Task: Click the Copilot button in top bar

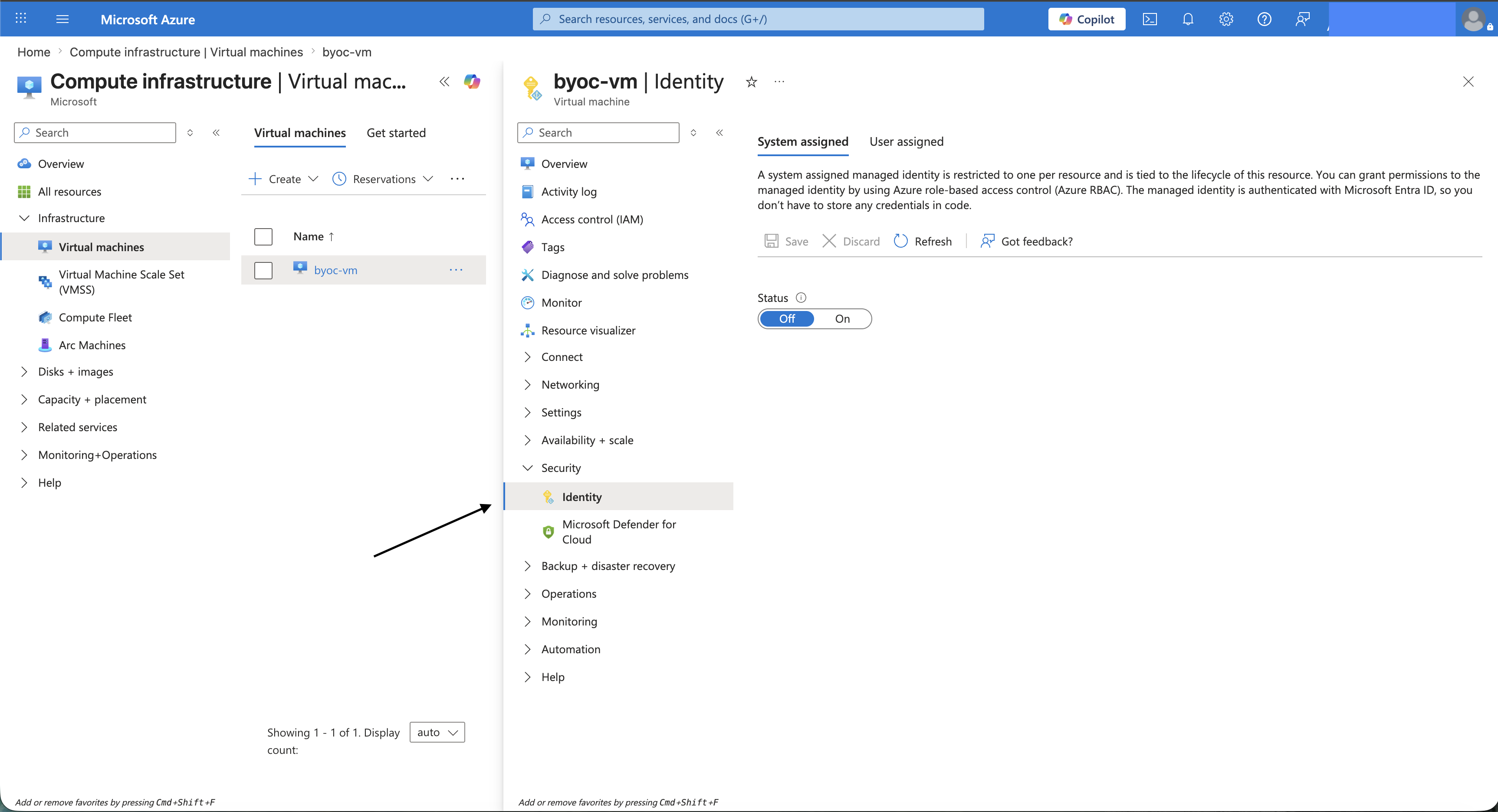Action: (1086, 19)
